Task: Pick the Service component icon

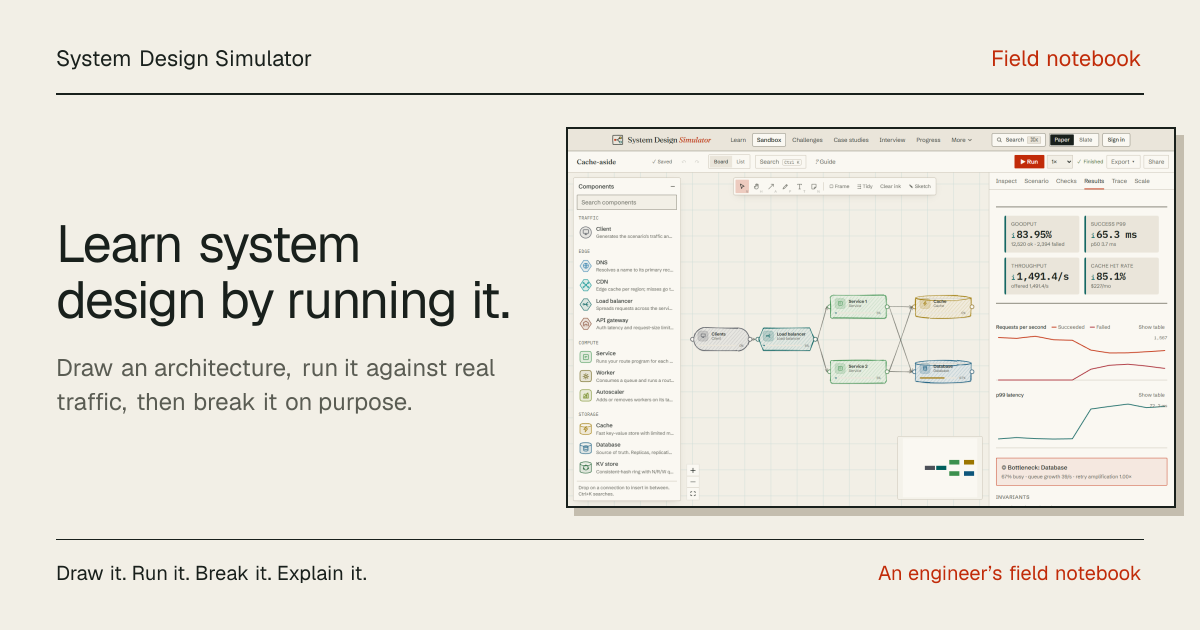Action: pos(585,356)
